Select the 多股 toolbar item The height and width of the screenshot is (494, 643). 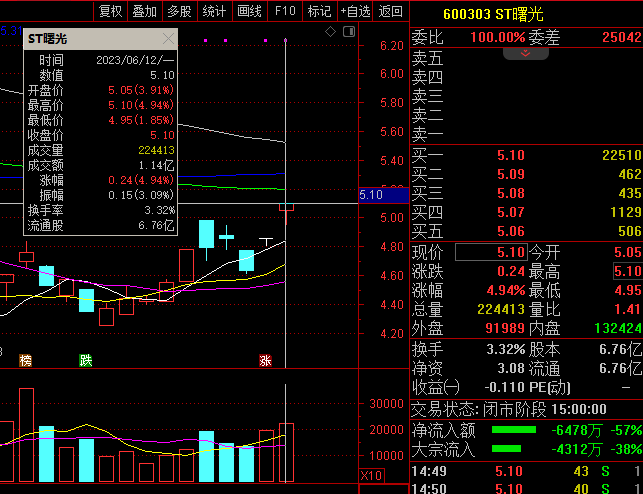pyautogui.click(x=180, y=11)
